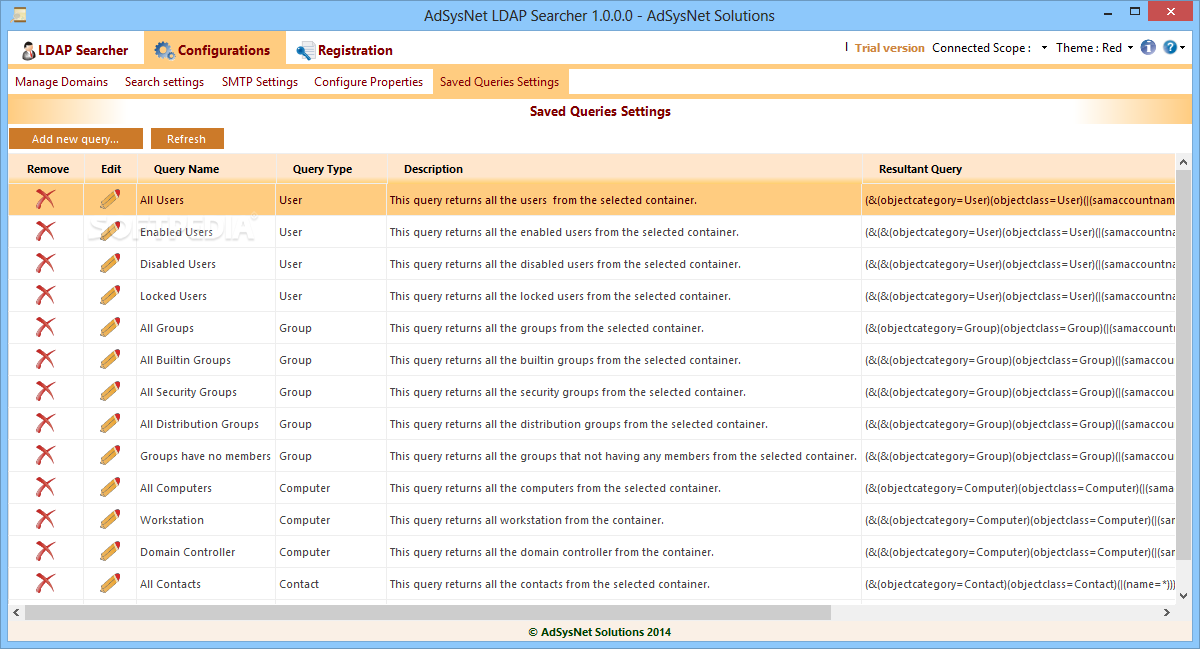Remove the Workstation query
This screenshot has width=1200, height=649.
click(45, 520)
